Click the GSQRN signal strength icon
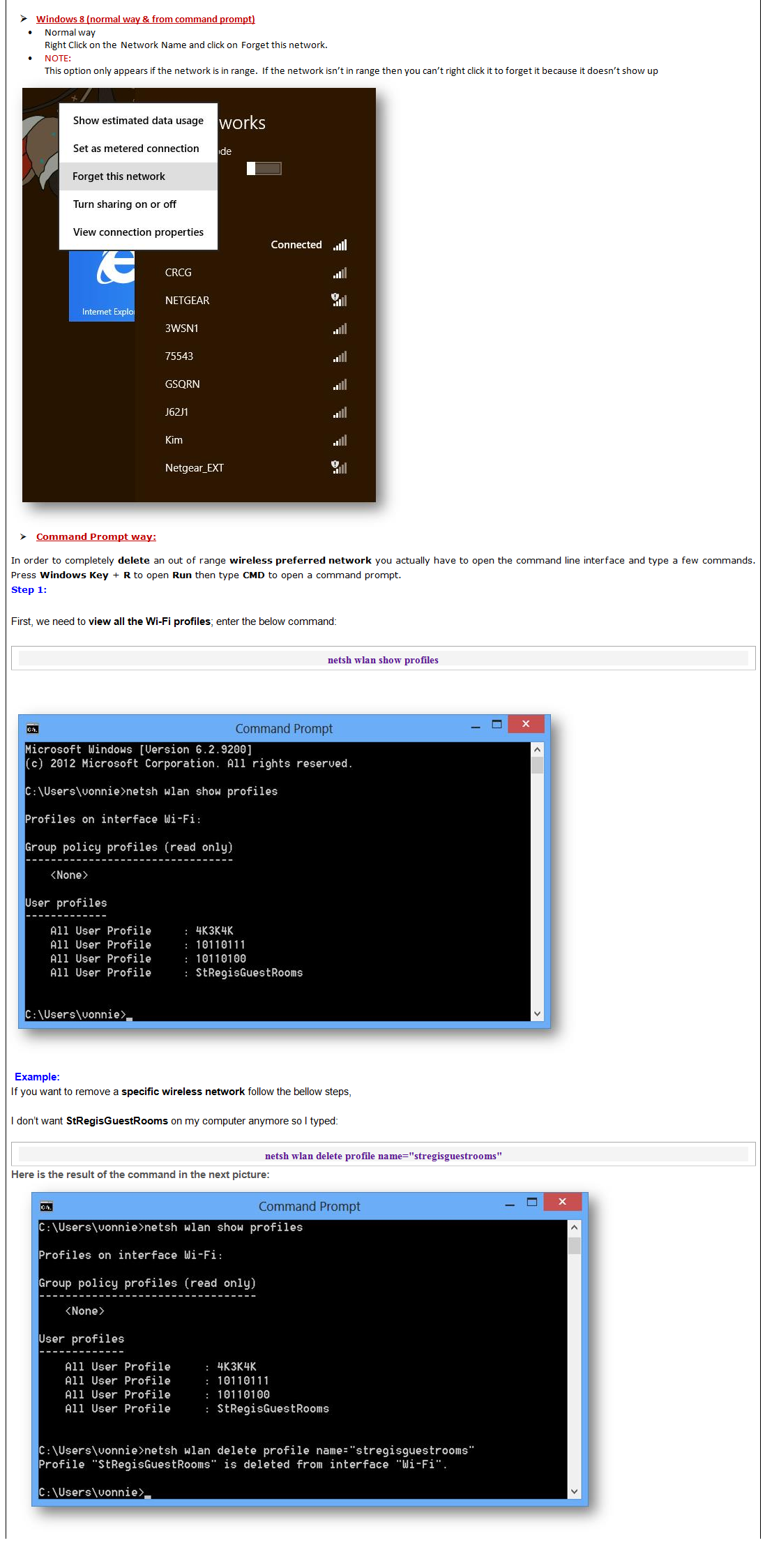 (340, 384)
